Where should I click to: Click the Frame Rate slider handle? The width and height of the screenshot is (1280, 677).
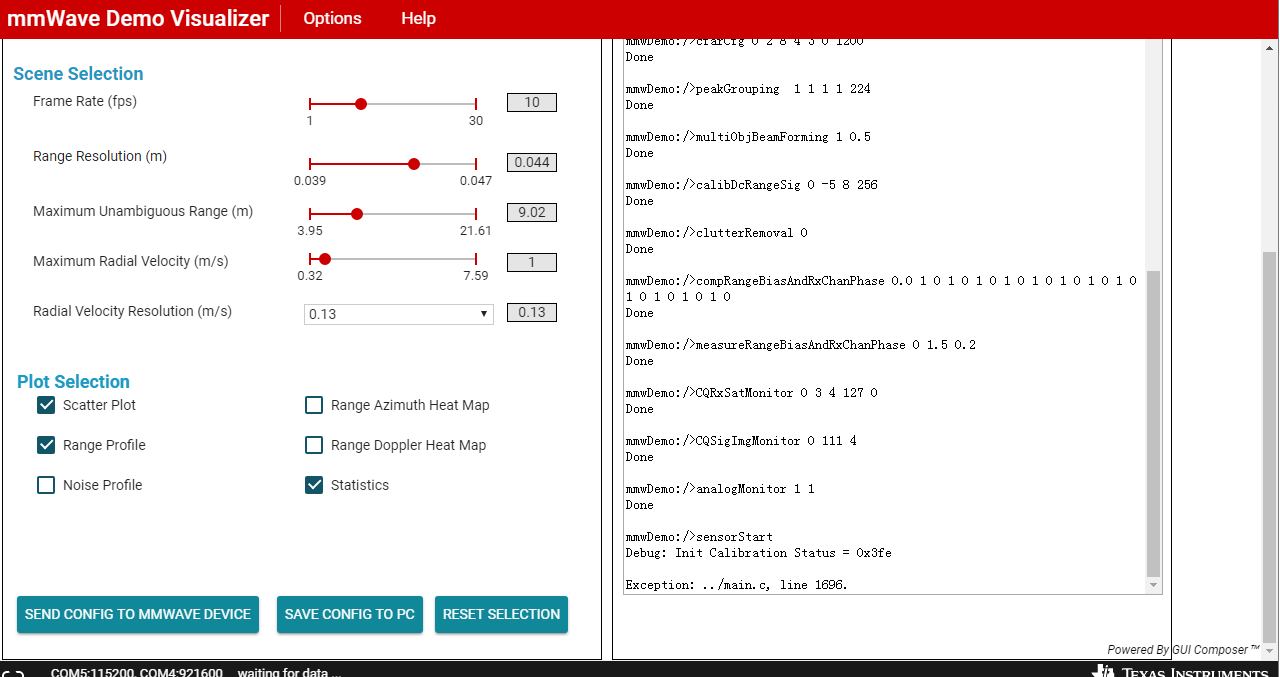click(x=361, y=104)
